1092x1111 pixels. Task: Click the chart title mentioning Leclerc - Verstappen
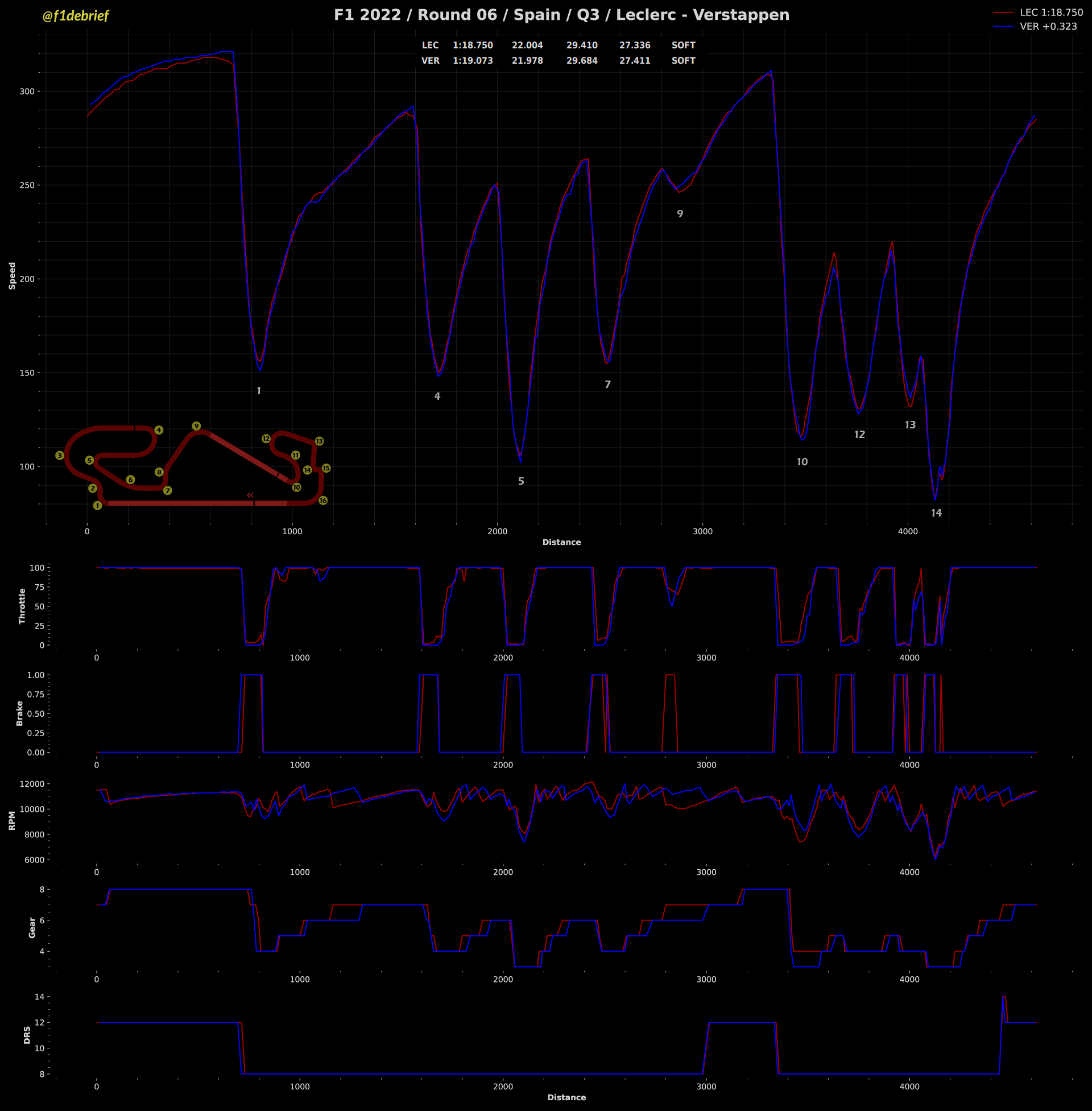(561, 15)
